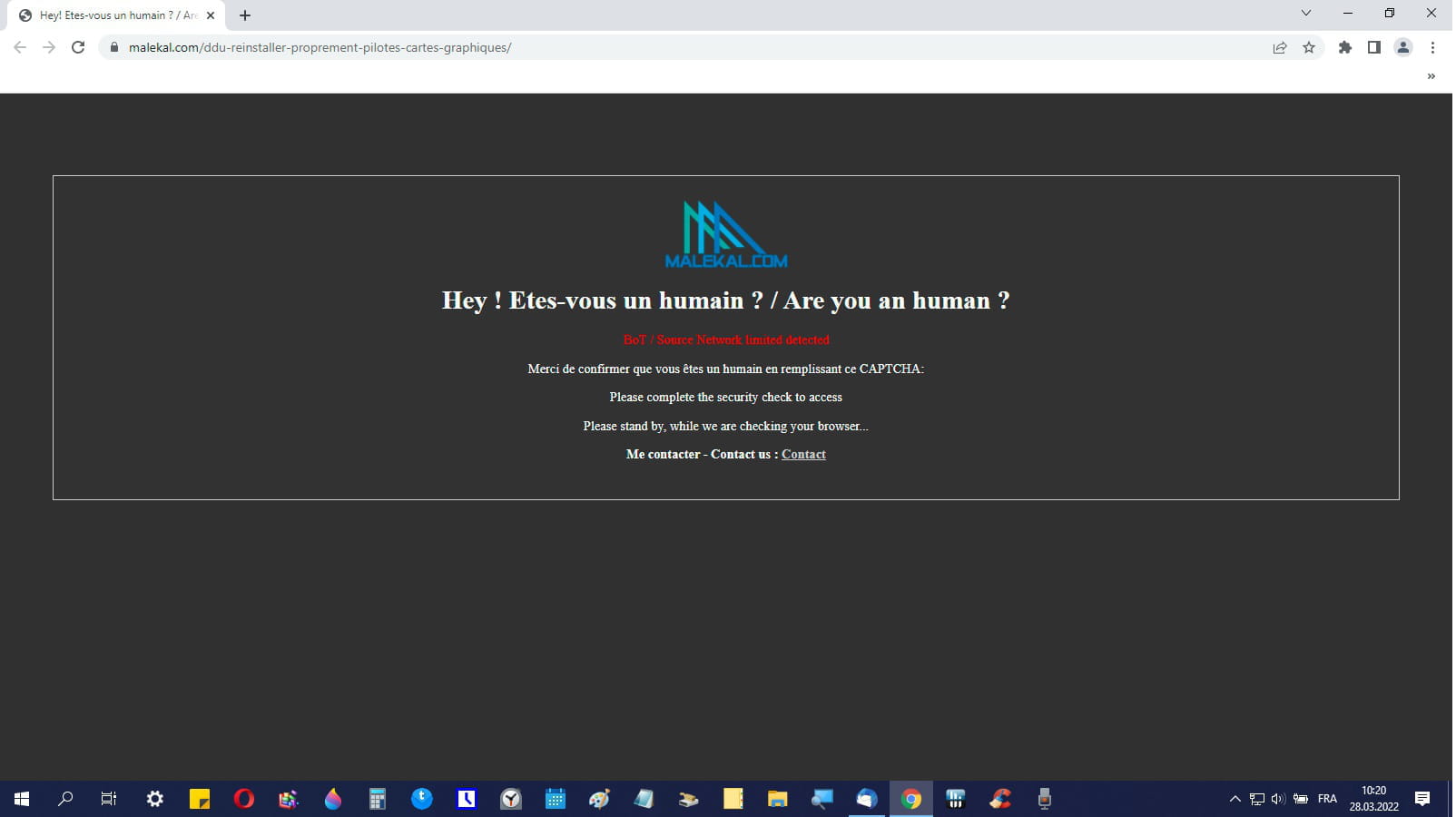Open Thunderbird mail from the taskbar
The width and height of the screenshot is (1456, 817).
tap(867, 799)
